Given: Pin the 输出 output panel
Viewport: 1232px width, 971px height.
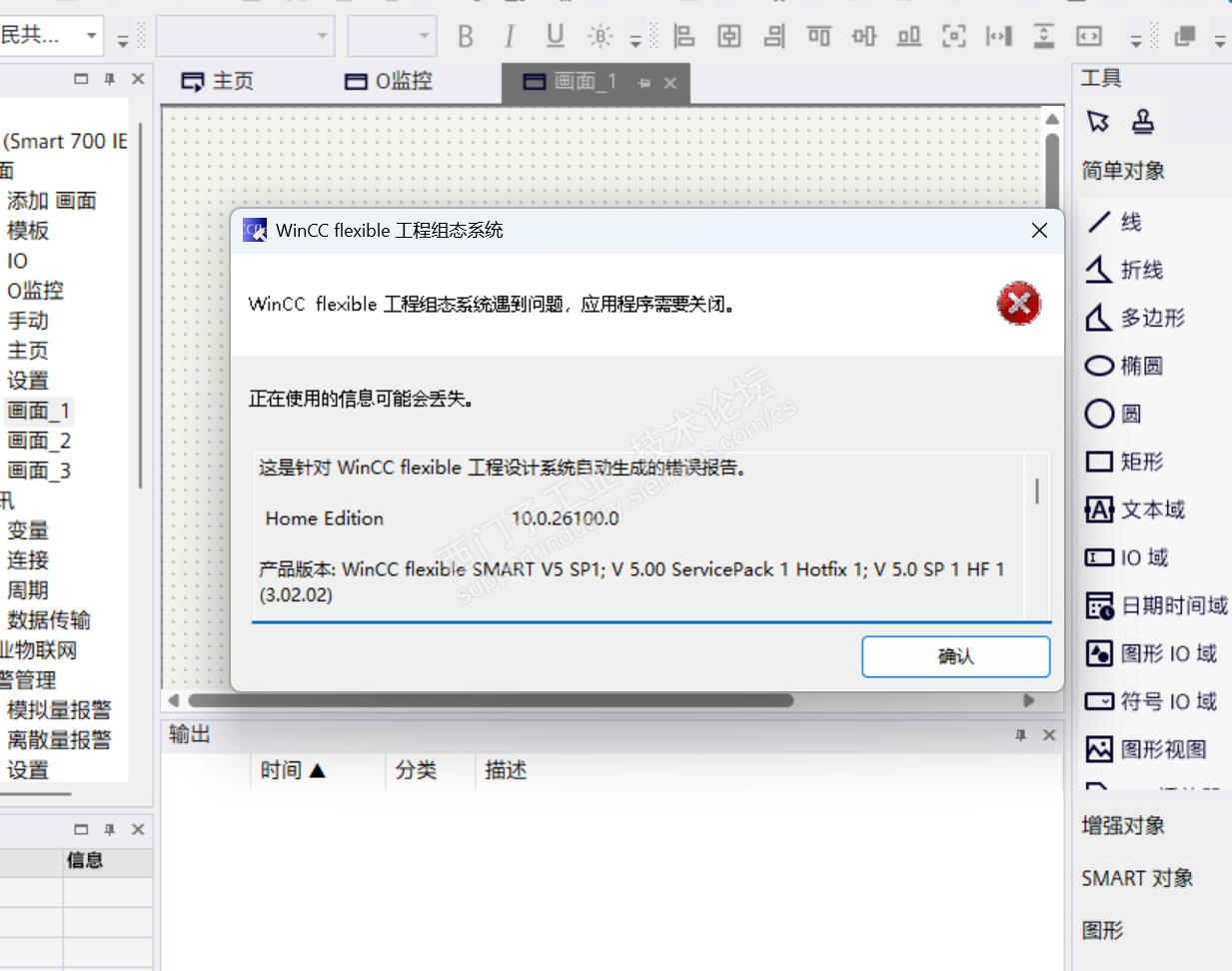Looking at the screenshot, I should pos(1020,735).
